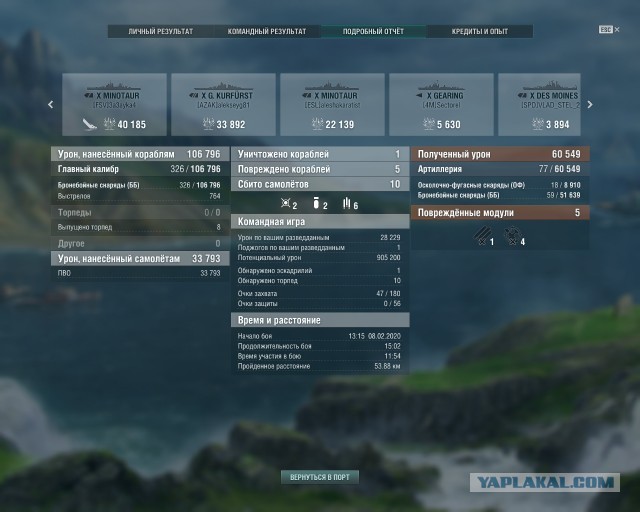Click the Вернуться в порт button
640x512 pixels.
320,477
